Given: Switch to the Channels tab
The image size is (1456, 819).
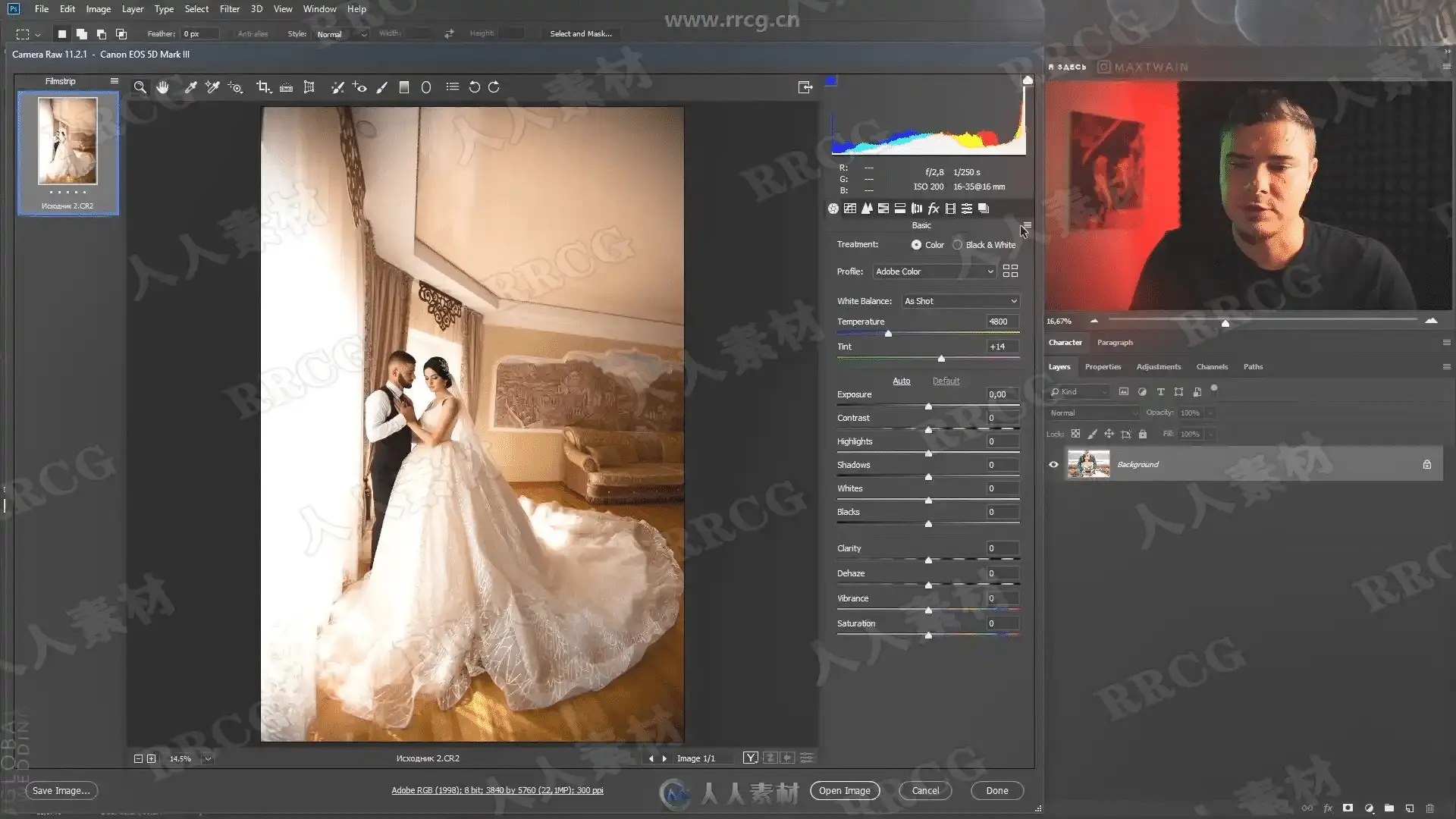Looking at the screenshot, I should (1211, 367).
